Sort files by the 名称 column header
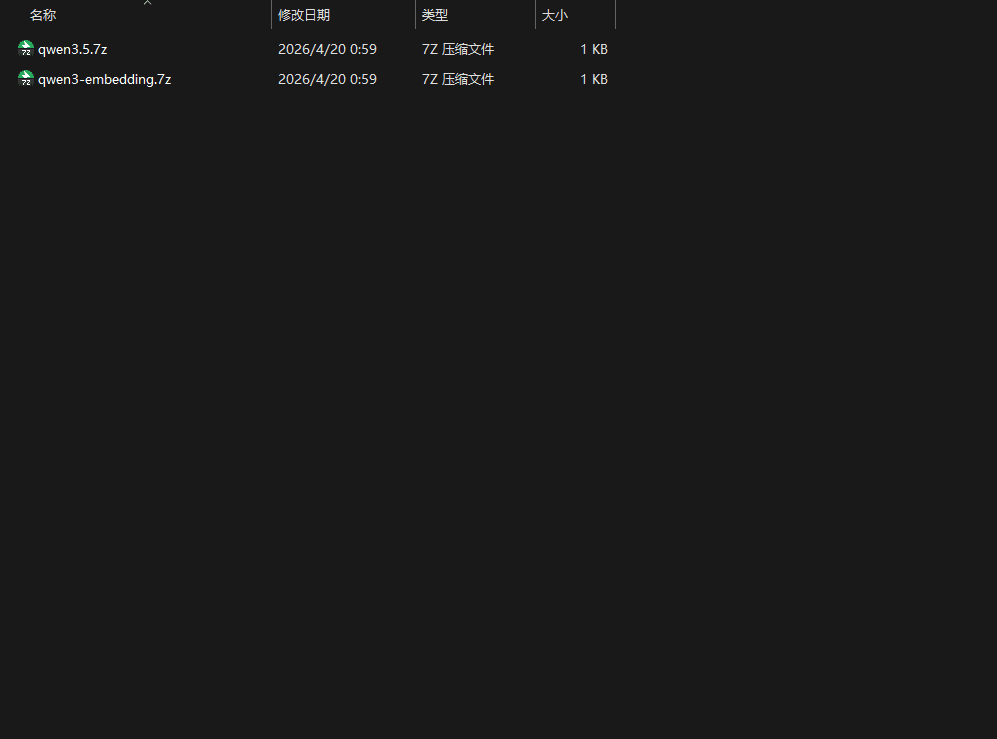The height and width of the screenshot is (739, 997). 43,15
